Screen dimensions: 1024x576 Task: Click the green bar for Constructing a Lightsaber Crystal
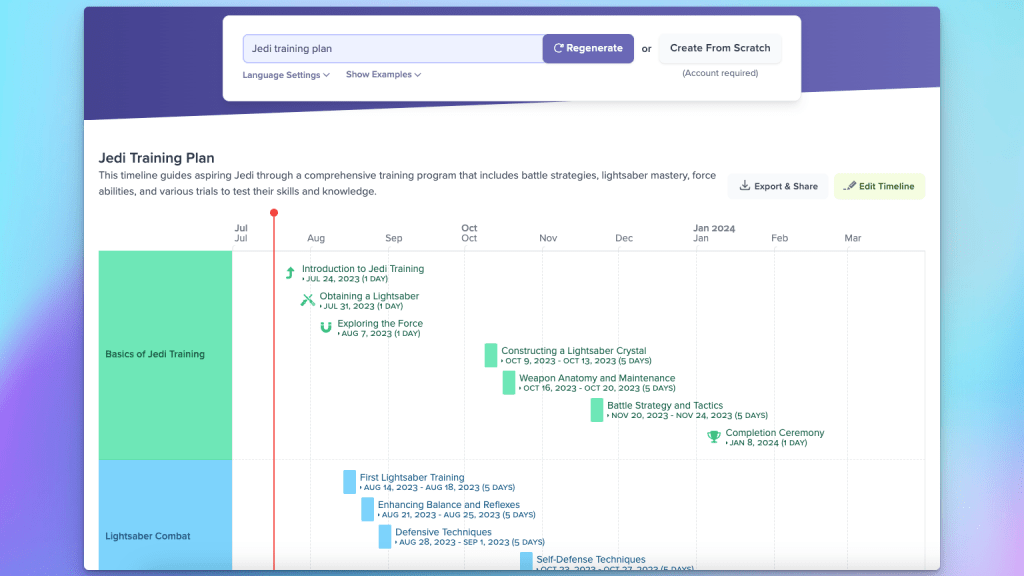[491, 355]
